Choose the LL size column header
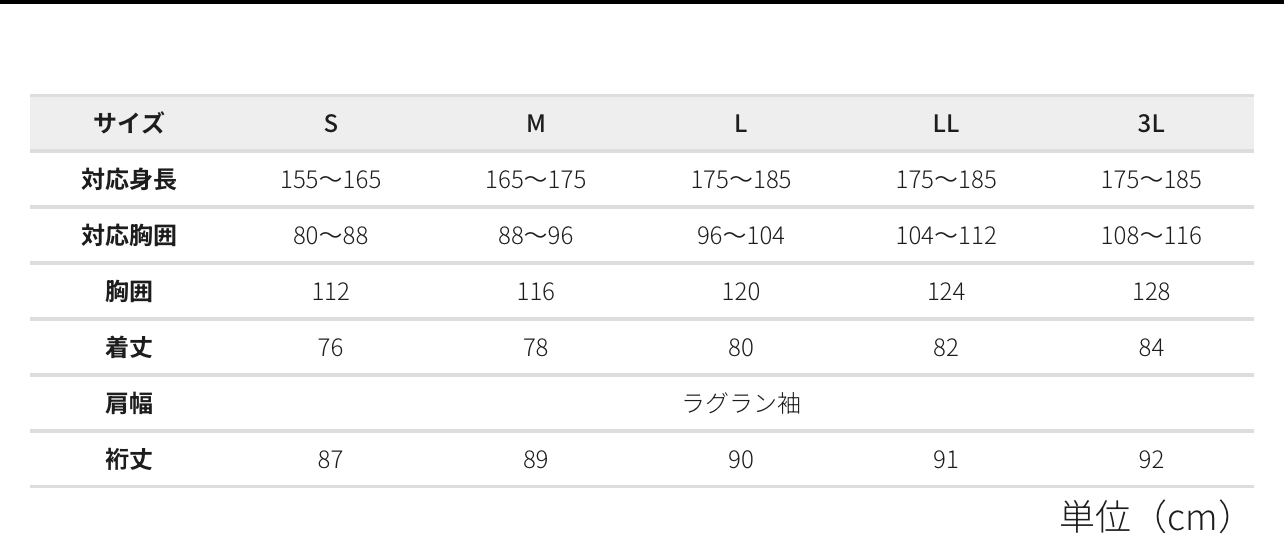This screenshot has height=539, width=1284. [946, 124]
